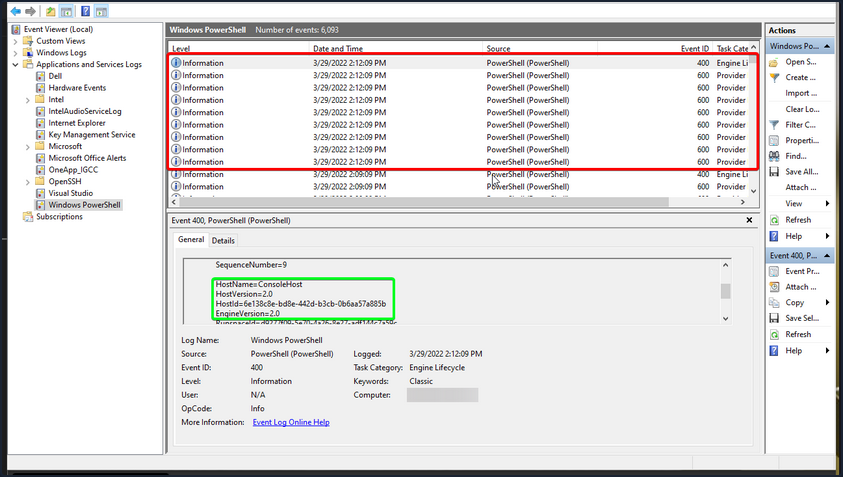Select the 2:09:09 PM Event 600 row

click(460, 187)
